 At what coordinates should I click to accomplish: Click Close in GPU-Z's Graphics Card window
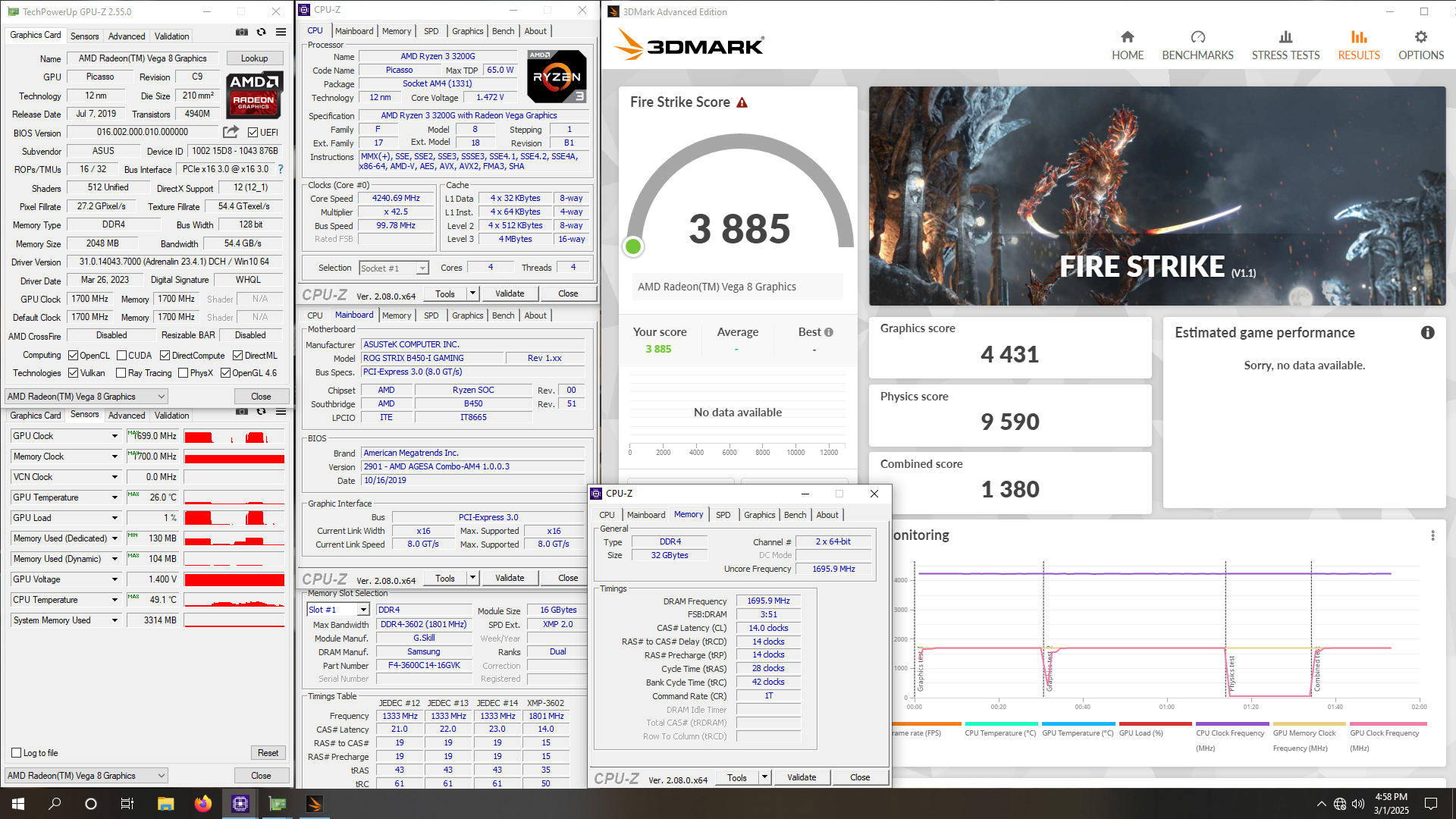tap(261, 397)
